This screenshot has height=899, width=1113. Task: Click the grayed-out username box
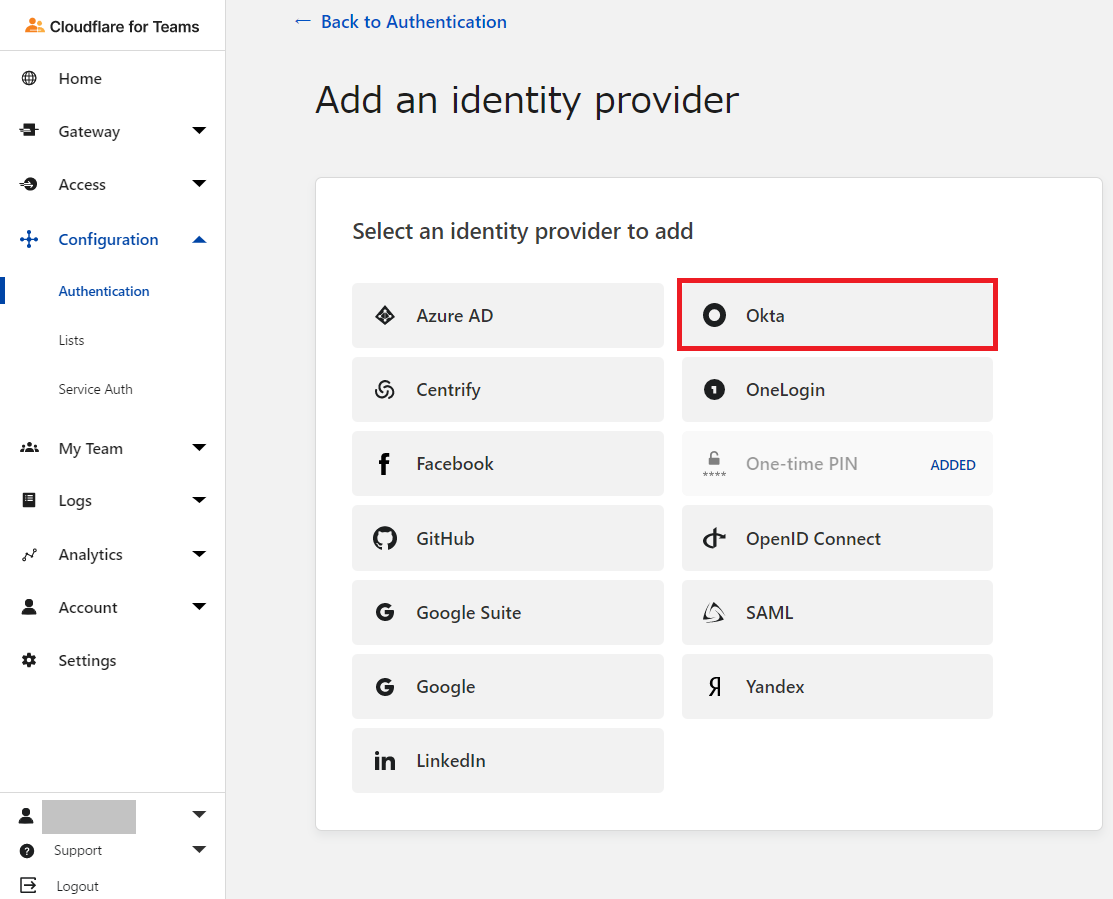click(x=89, y=817)
